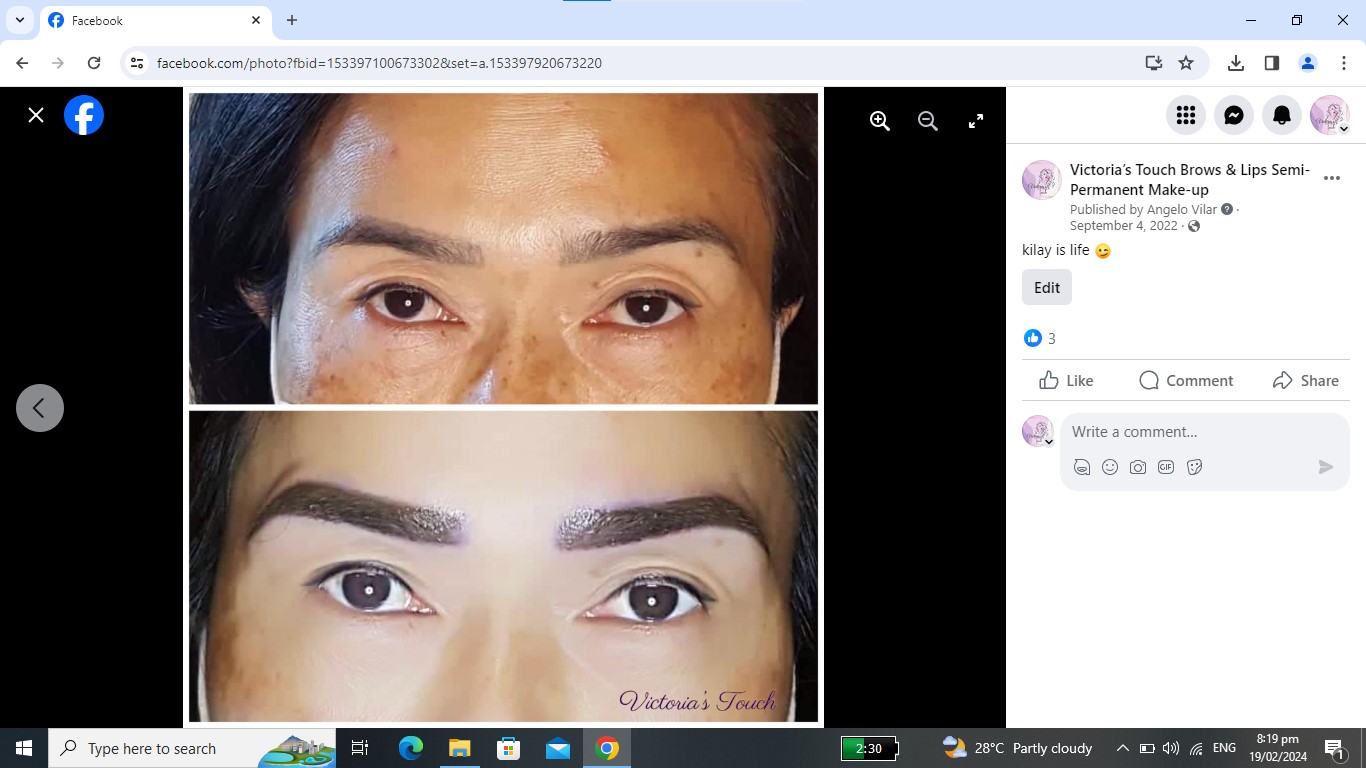Show hidden system tray icons

tap(1122, 748)
